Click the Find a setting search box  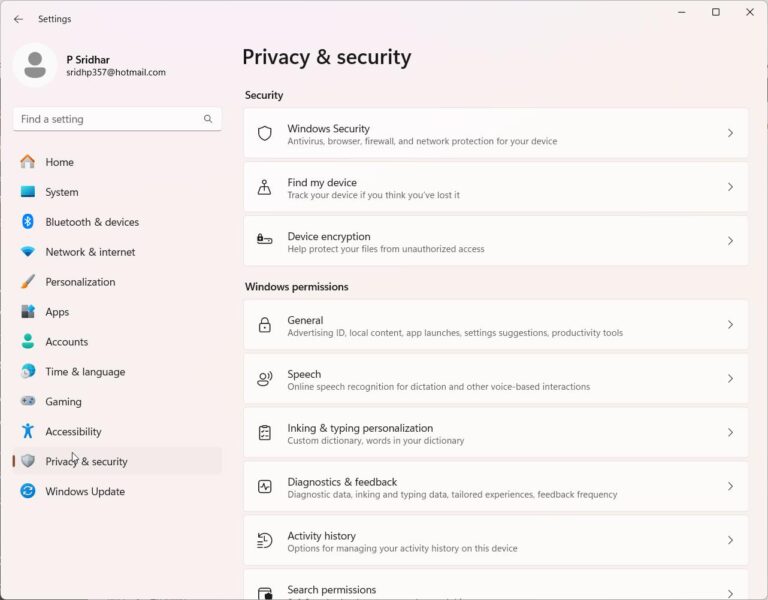[117, 119]
